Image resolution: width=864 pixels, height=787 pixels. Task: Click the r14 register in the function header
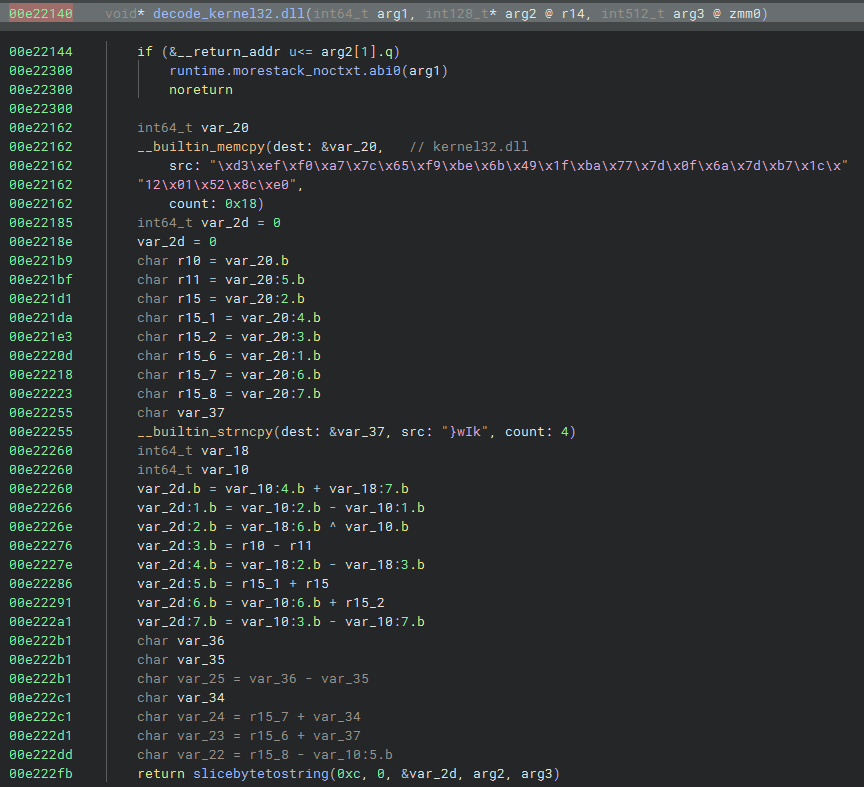click(x=573, y=14)
